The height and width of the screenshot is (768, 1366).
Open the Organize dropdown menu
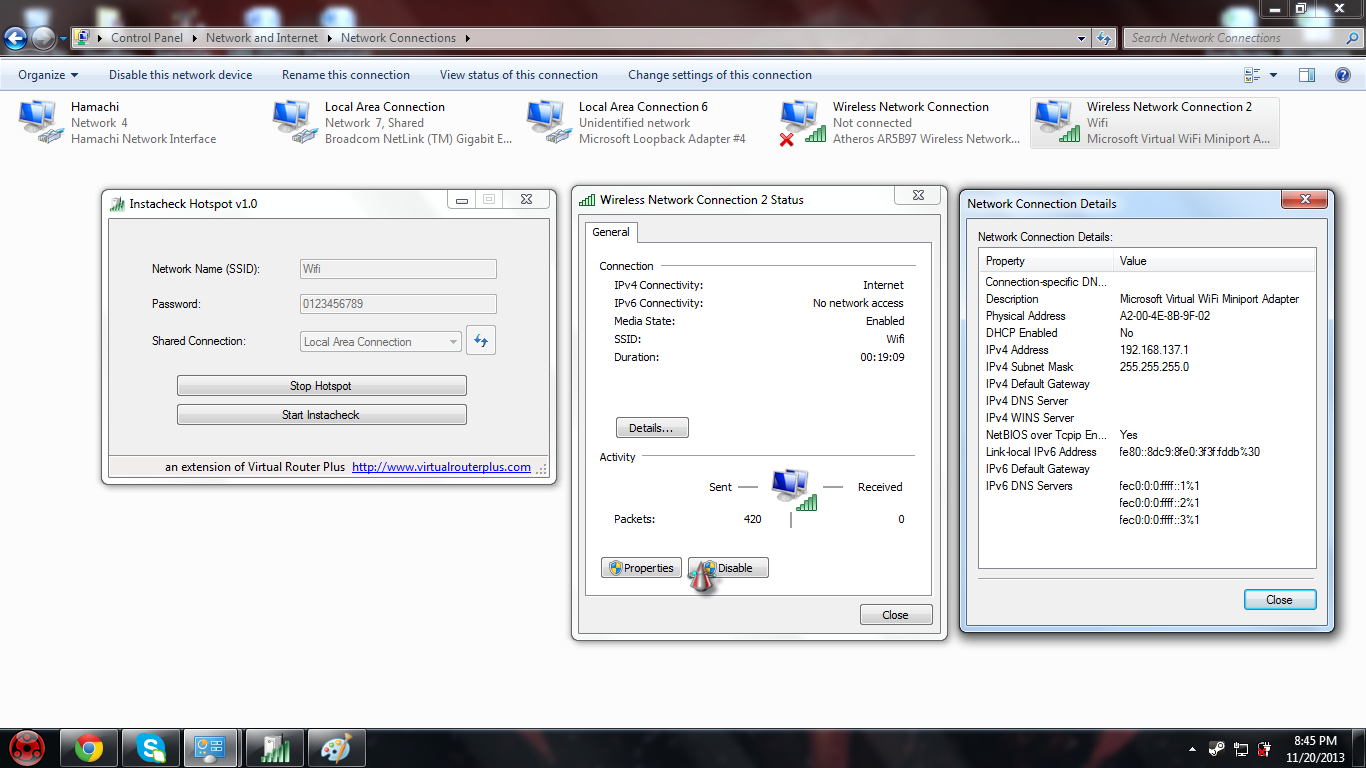[x=48, y=75]
